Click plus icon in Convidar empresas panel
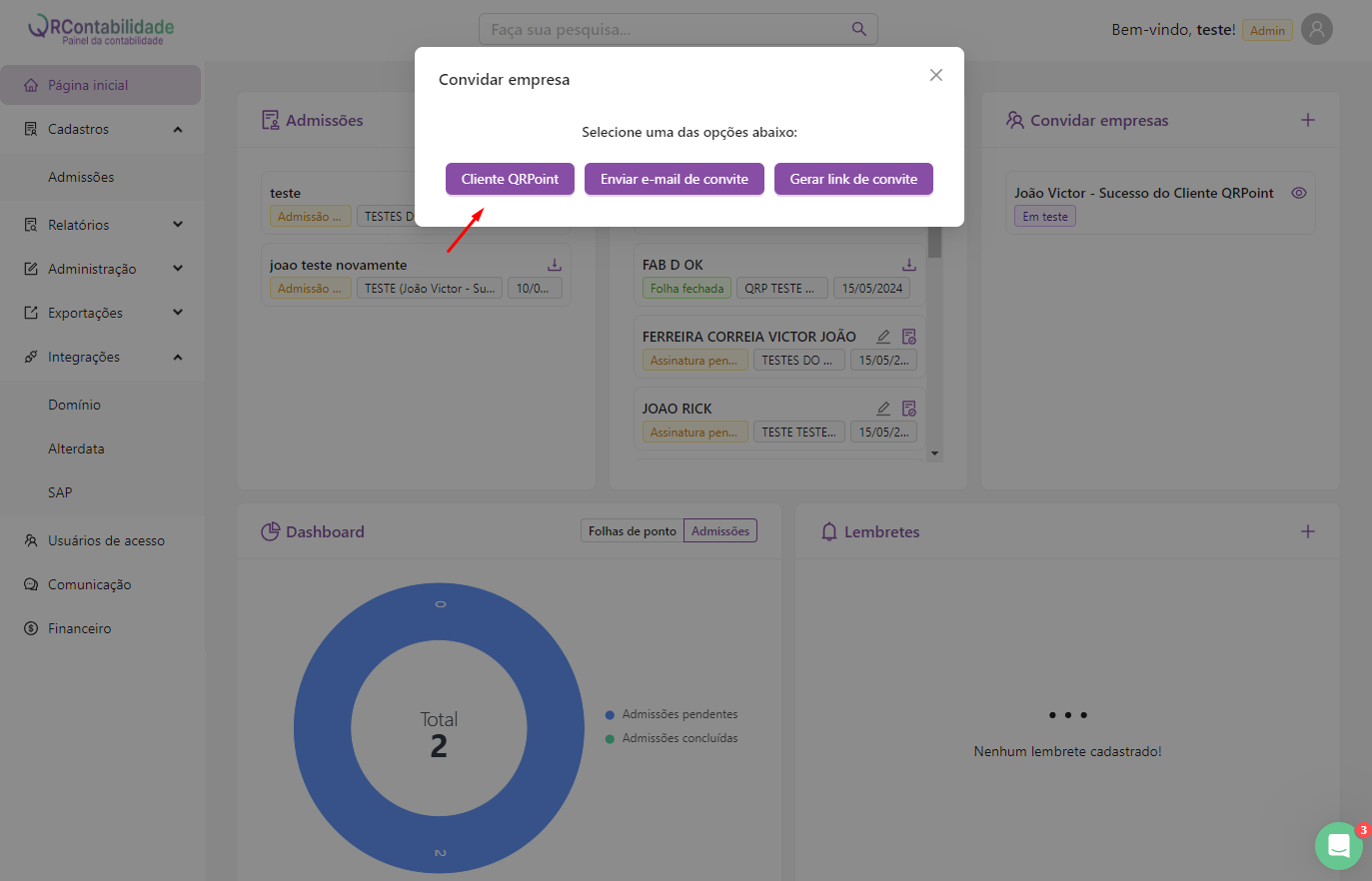This screenshot has width=1372, height=881. click(1307, 120)
